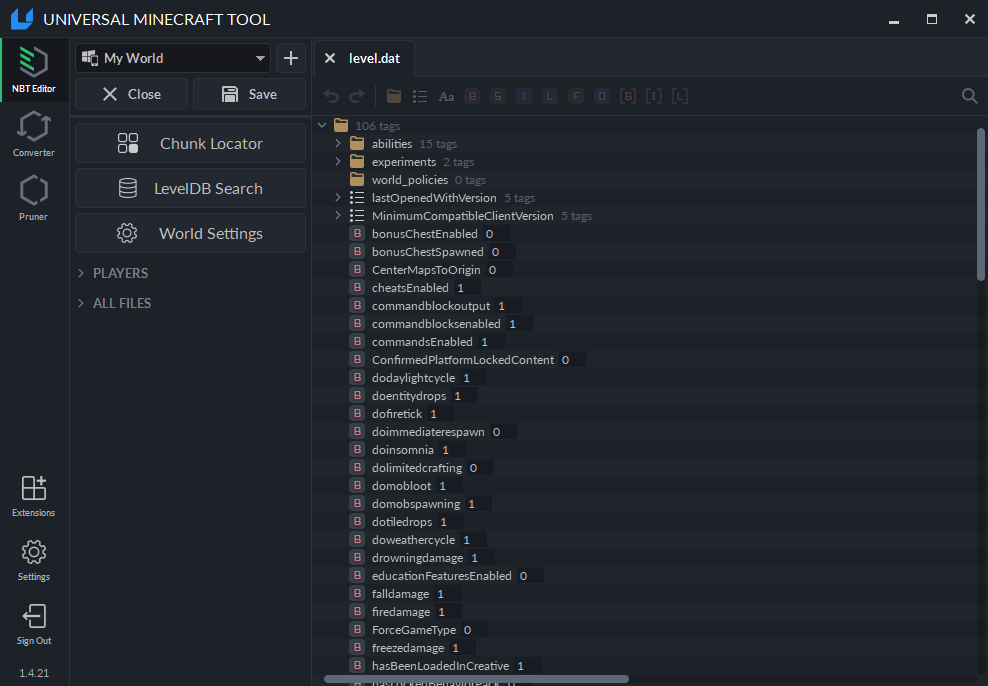Switch to the Converter tool
Viewport: 988px width, 686px height.
pyautogui.click(x=34, y=134)
